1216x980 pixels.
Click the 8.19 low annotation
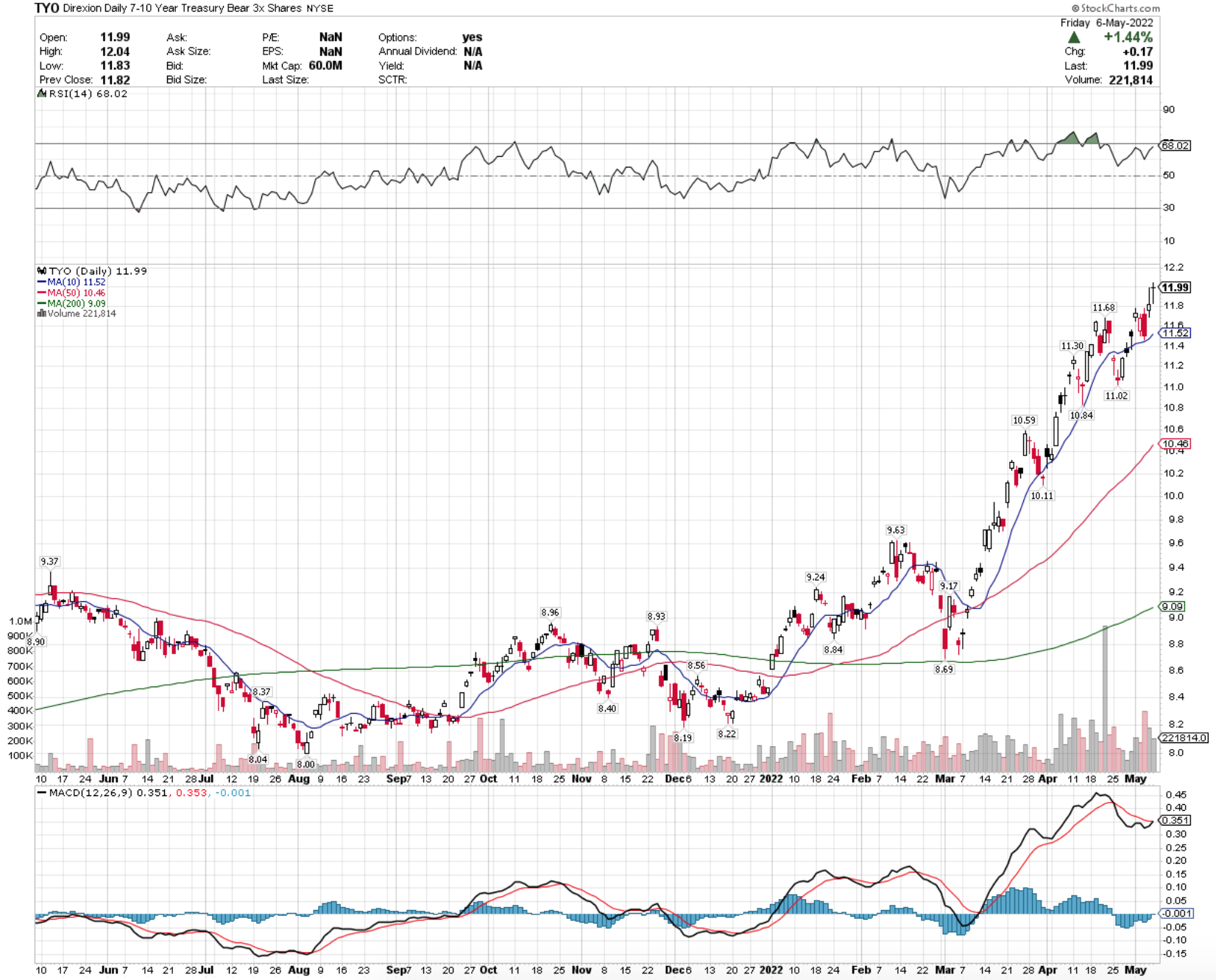click(683, 738)
